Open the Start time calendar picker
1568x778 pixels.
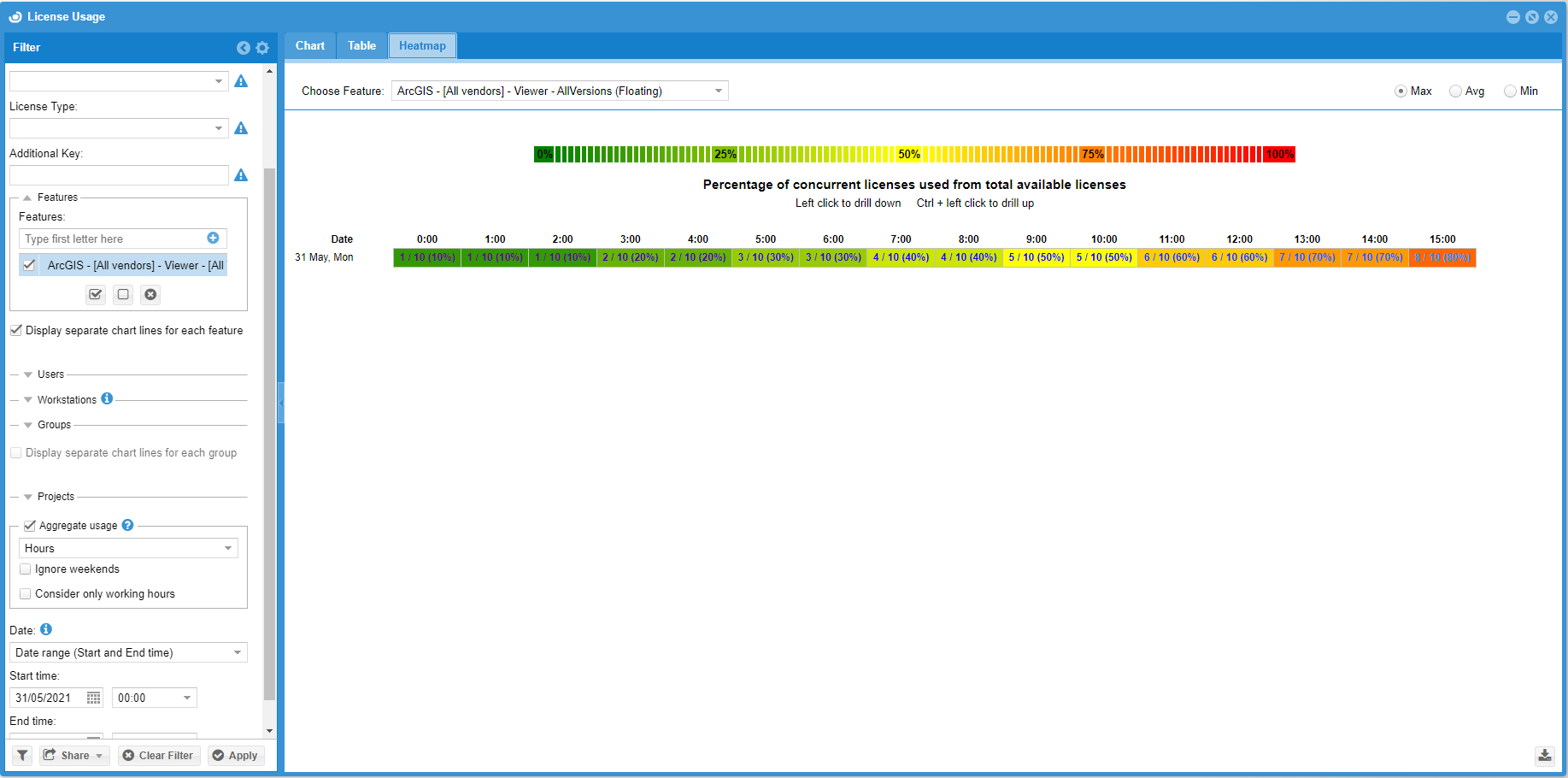(93, 698)
